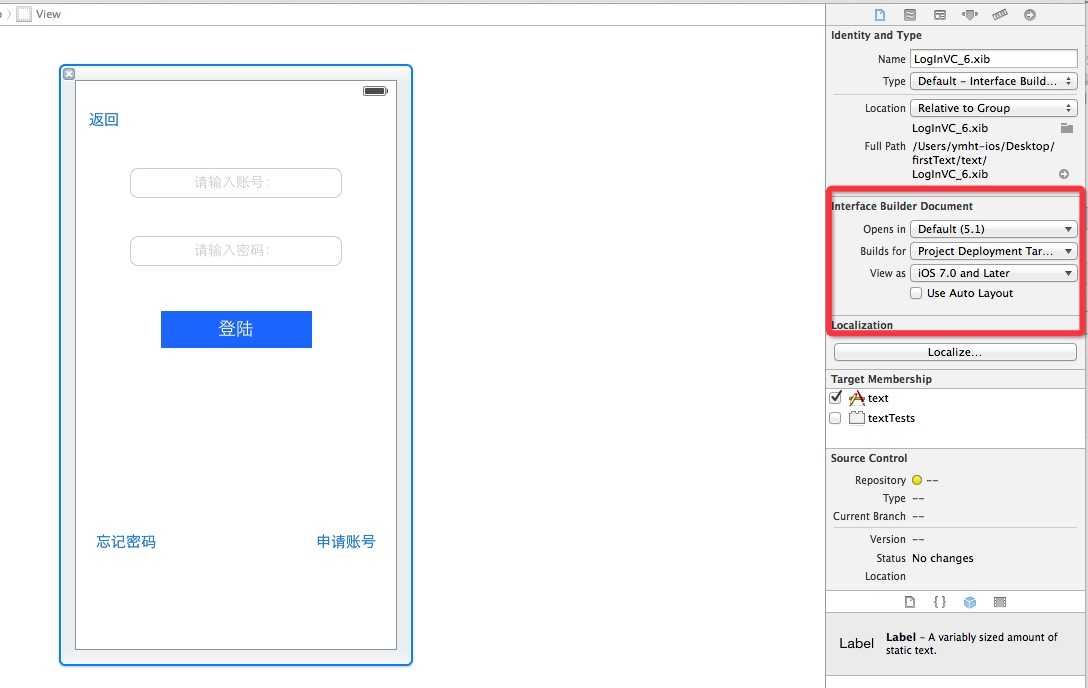
Task: Show the Object library cube icon
Action: (970, 602)
